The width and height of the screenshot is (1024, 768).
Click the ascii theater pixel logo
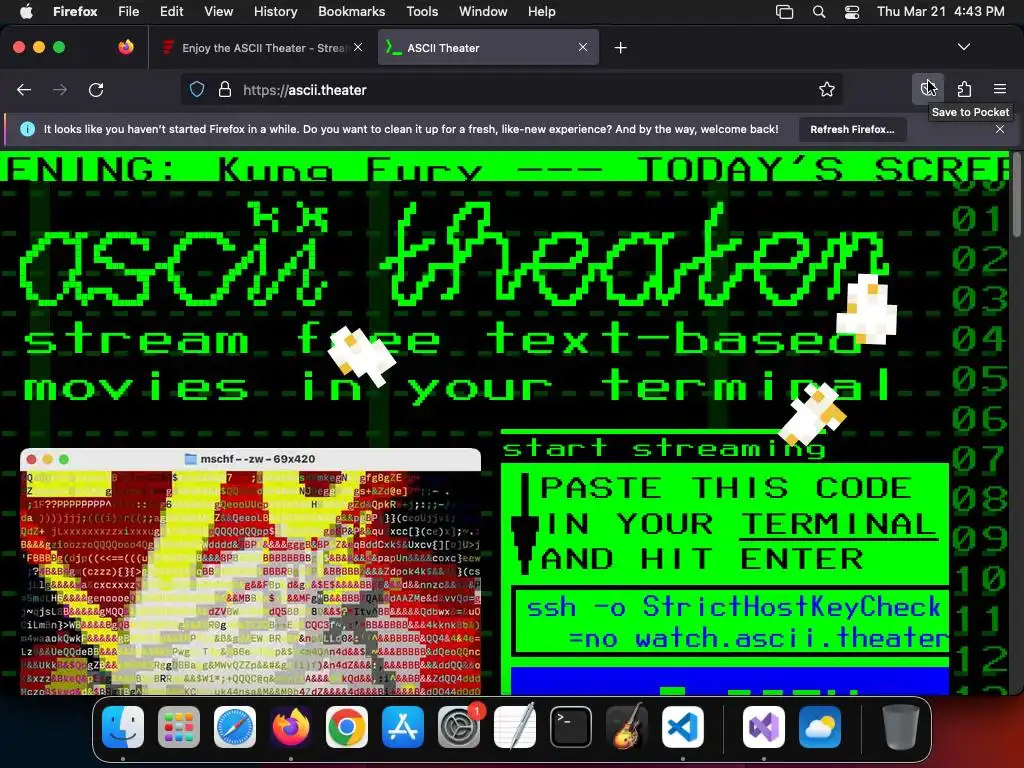pyautogui.click(x=454, y=255)
